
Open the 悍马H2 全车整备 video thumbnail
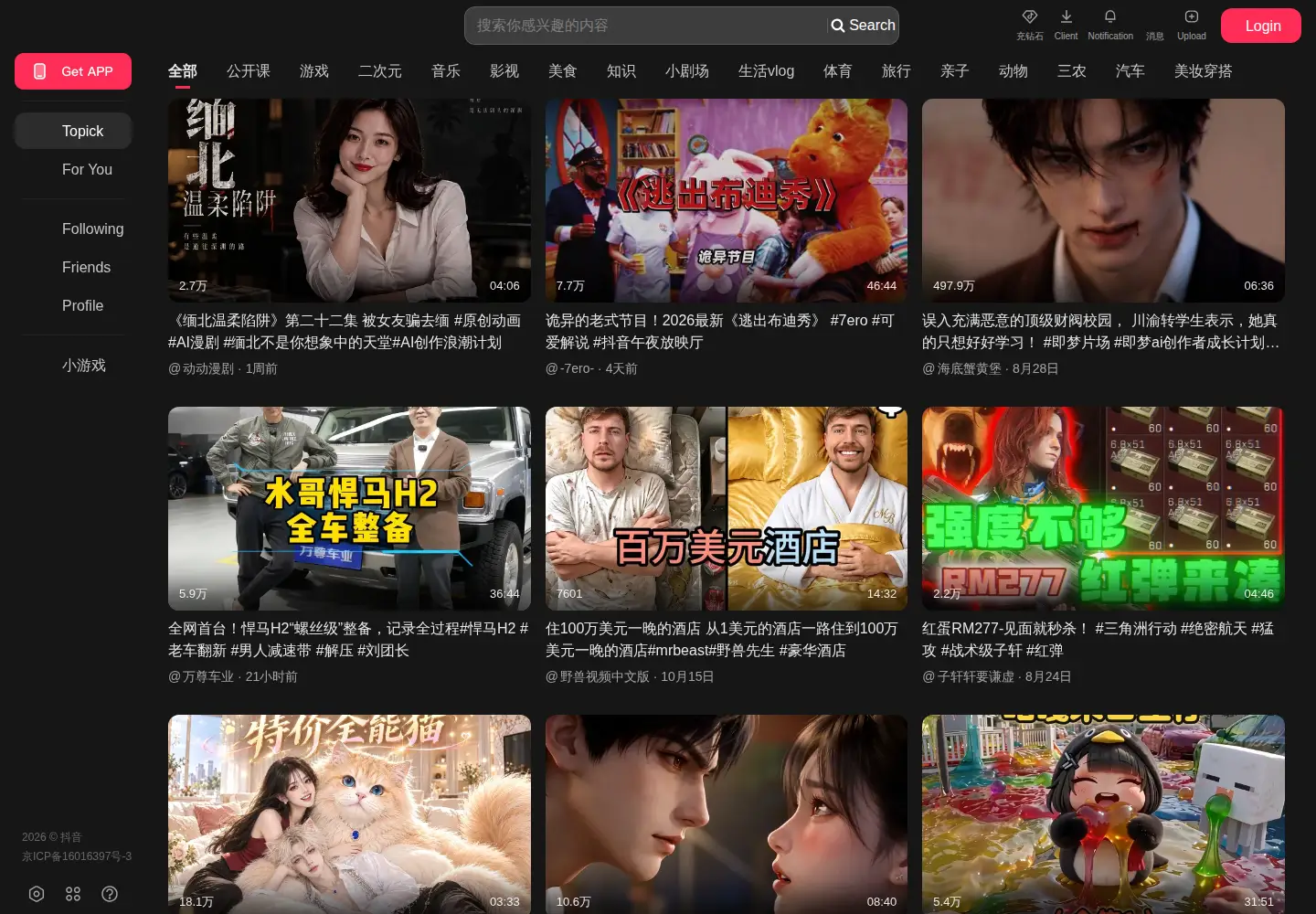tap(349, 508)
